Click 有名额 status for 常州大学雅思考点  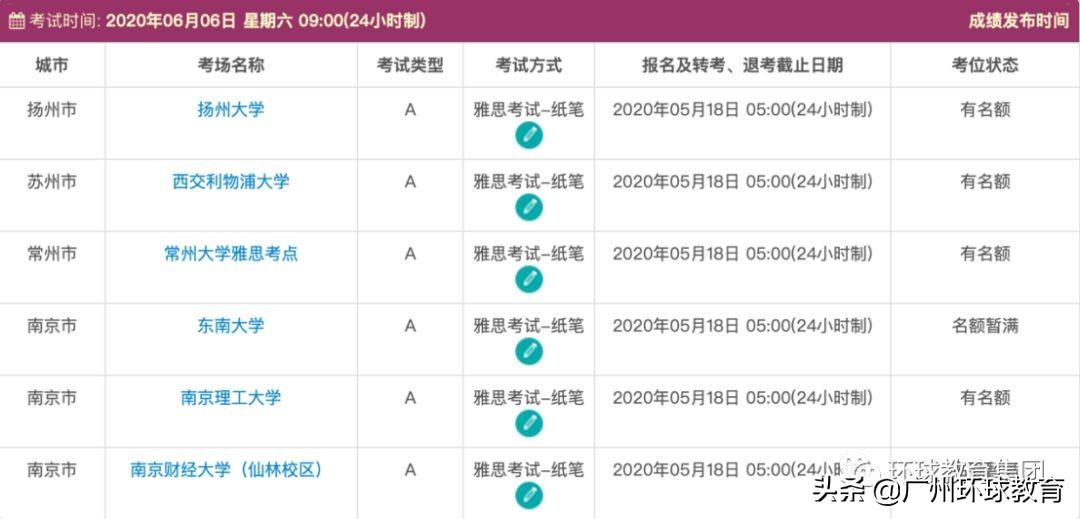[985, 254]
